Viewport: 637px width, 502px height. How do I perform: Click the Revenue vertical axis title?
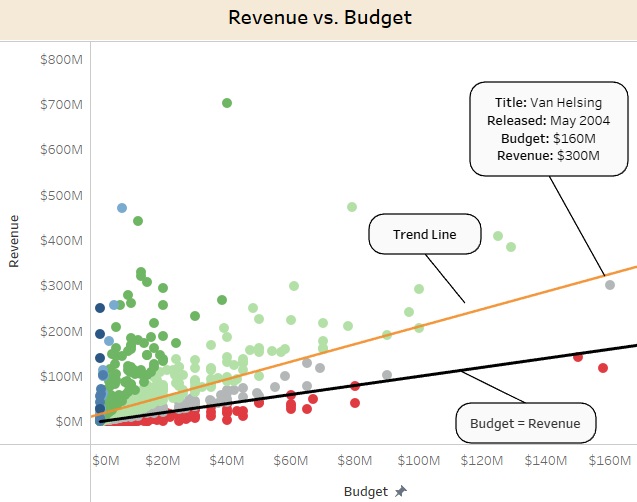pyautogui.click(x=14, y=243)
